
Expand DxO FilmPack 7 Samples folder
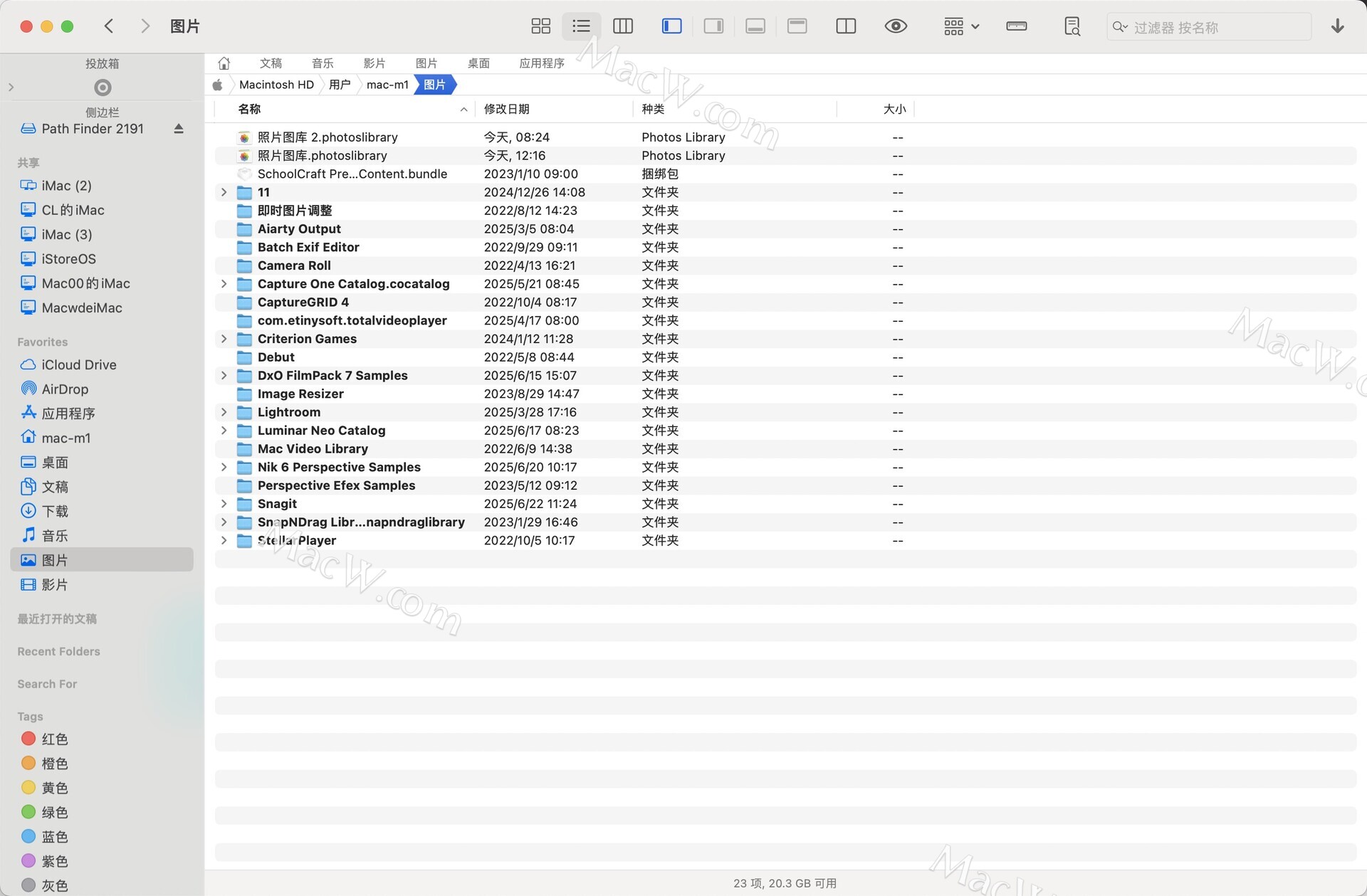click(x=224, y=376)
